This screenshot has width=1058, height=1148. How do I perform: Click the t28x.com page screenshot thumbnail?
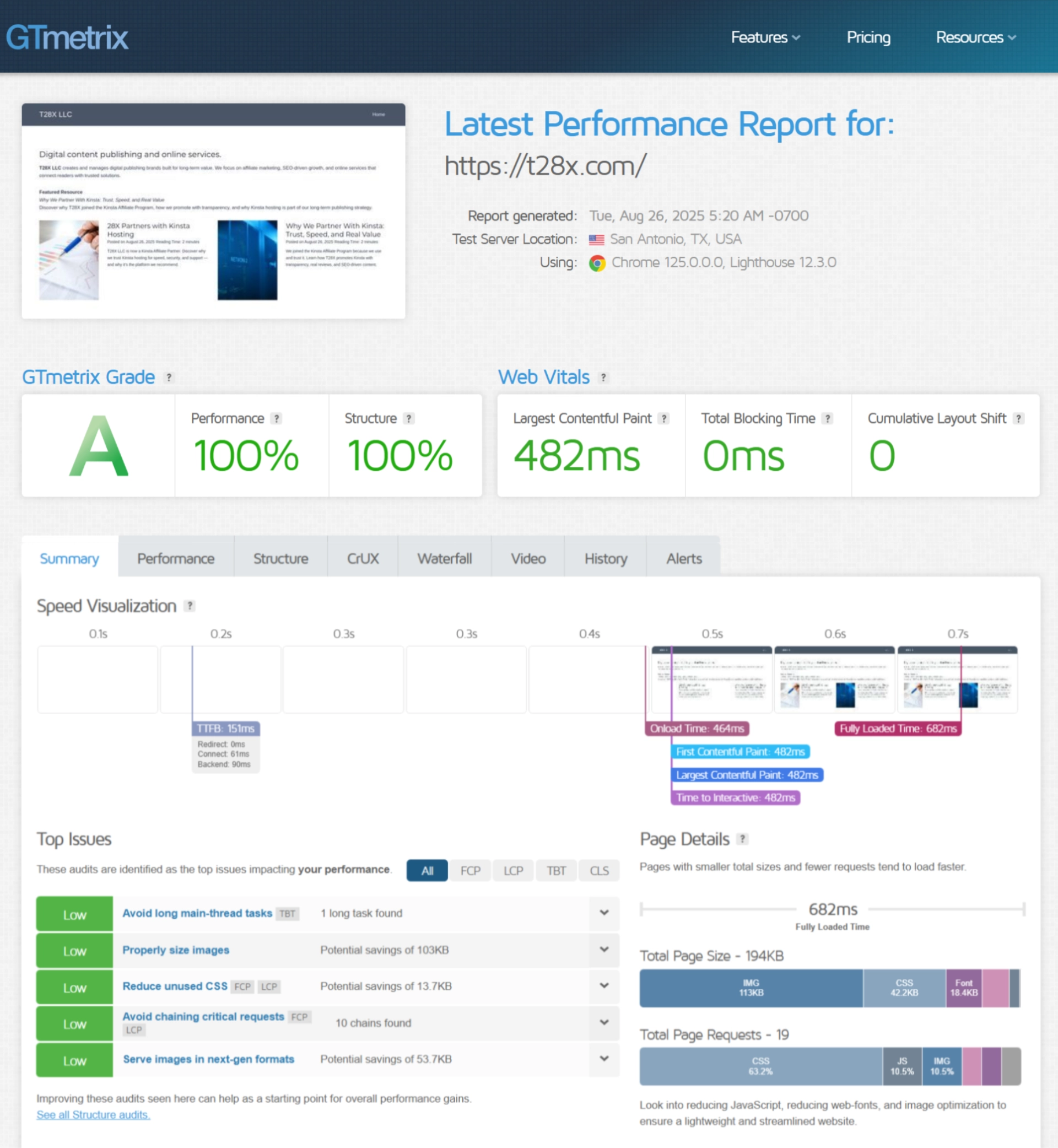pyautogui.click(x=214, y=211)
